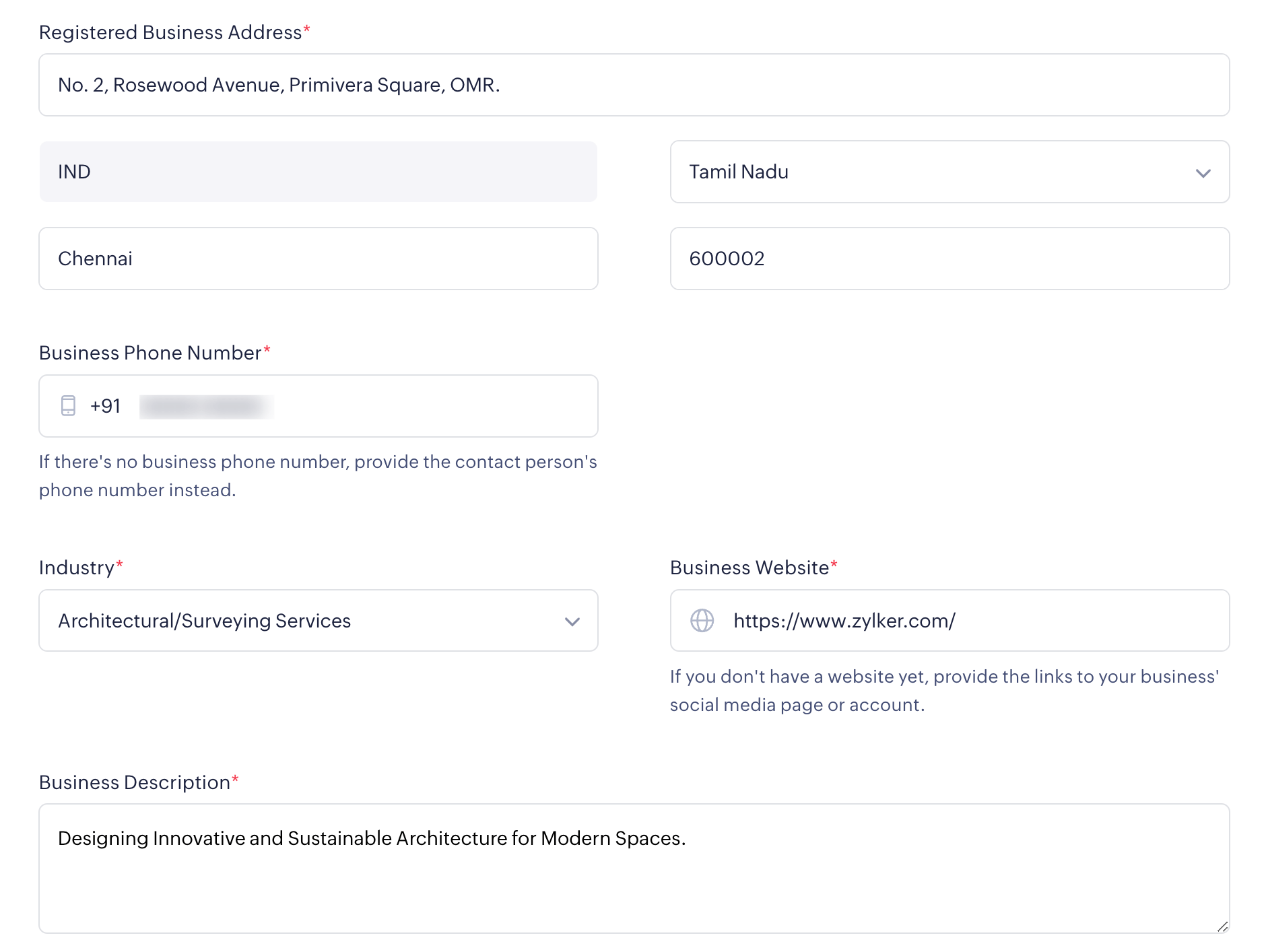Click inside the Business Description textarea
The height and width of the screenshot is (952, 1266).
tap(633, 875)
